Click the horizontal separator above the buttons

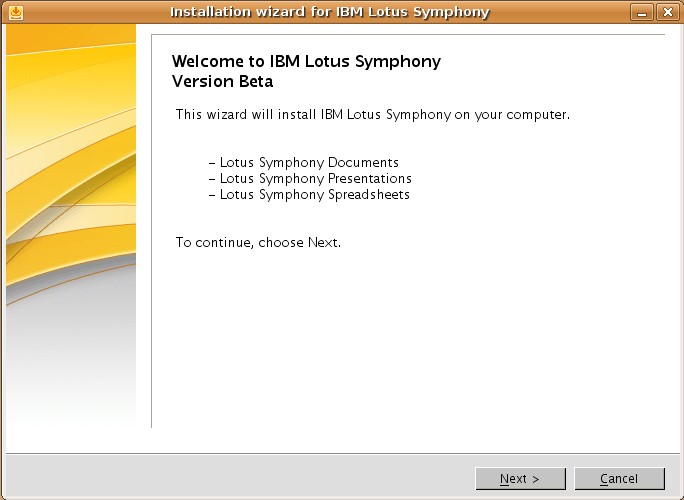342,453
